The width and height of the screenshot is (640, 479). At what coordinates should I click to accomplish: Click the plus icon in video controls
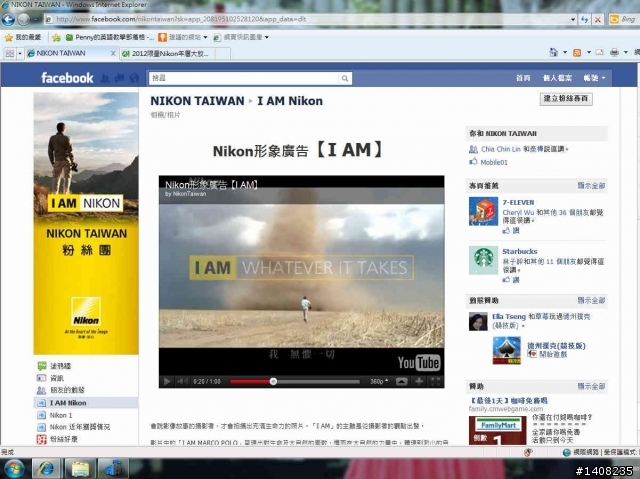coord(419,381)
